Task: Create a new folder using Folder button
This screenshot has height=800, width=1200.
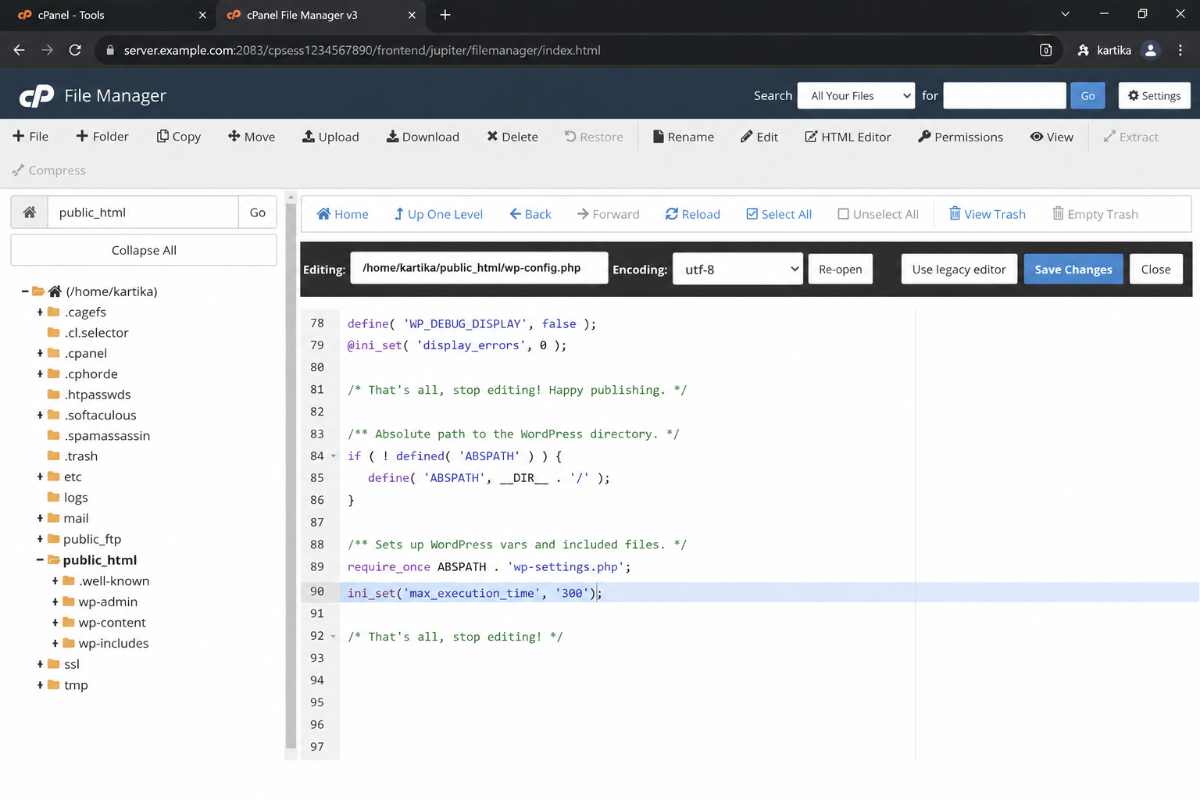Action: 102,137
